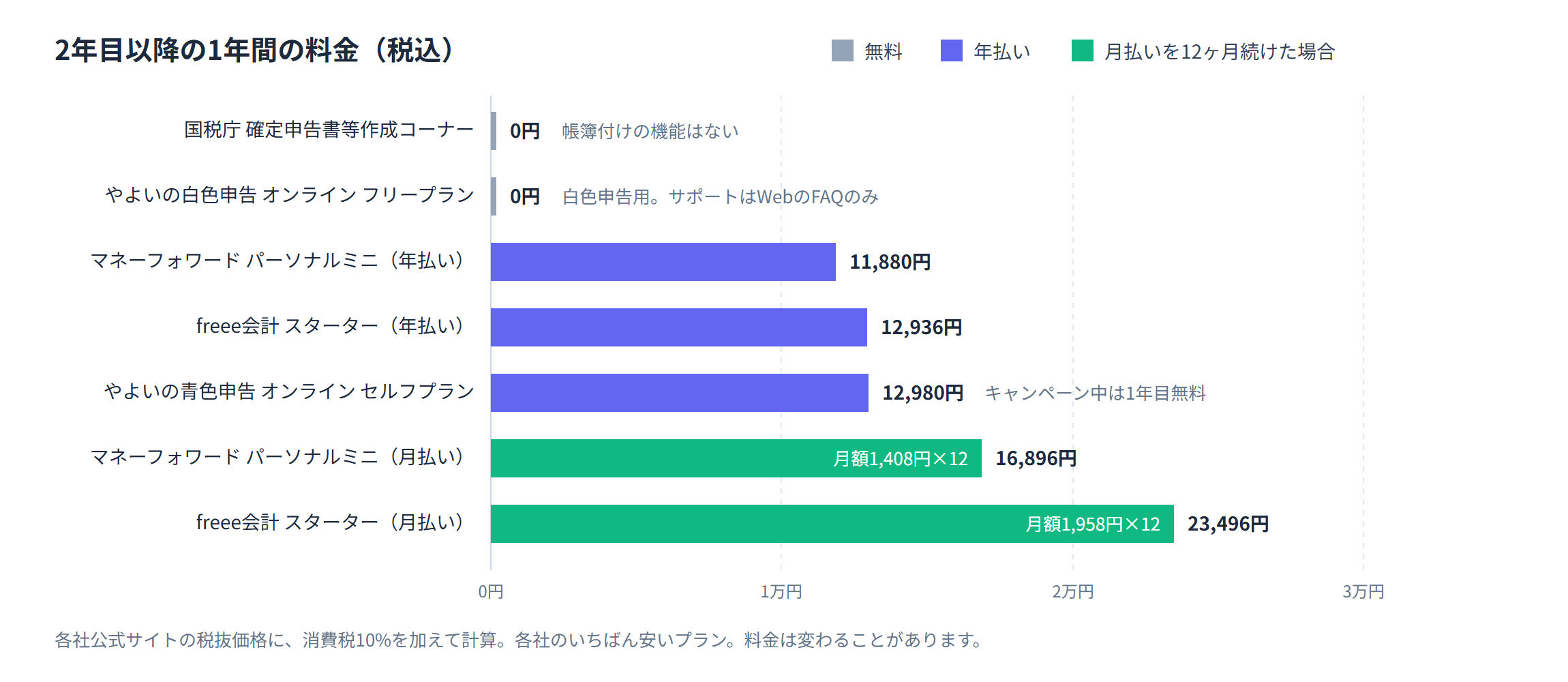
Task: Click the 11,880円 value label
Action: (890, 262)
